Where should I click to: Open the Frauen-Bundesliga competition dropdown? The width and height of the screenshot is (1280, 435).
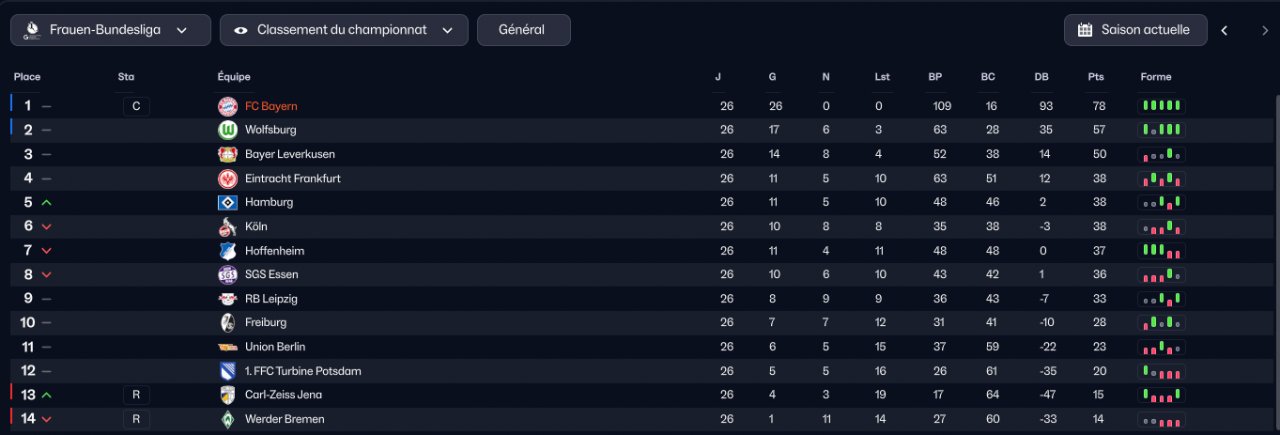coord(110,30)
